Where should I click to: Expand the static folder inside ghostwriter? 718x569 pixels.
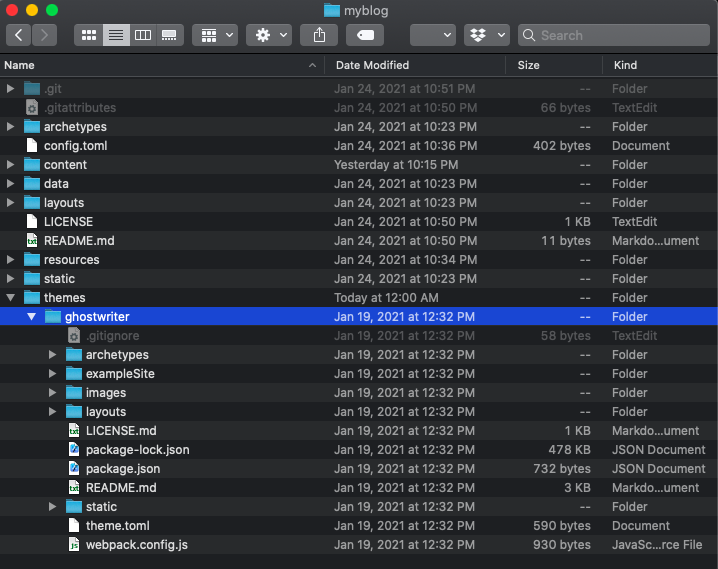(x=52, y=506)
